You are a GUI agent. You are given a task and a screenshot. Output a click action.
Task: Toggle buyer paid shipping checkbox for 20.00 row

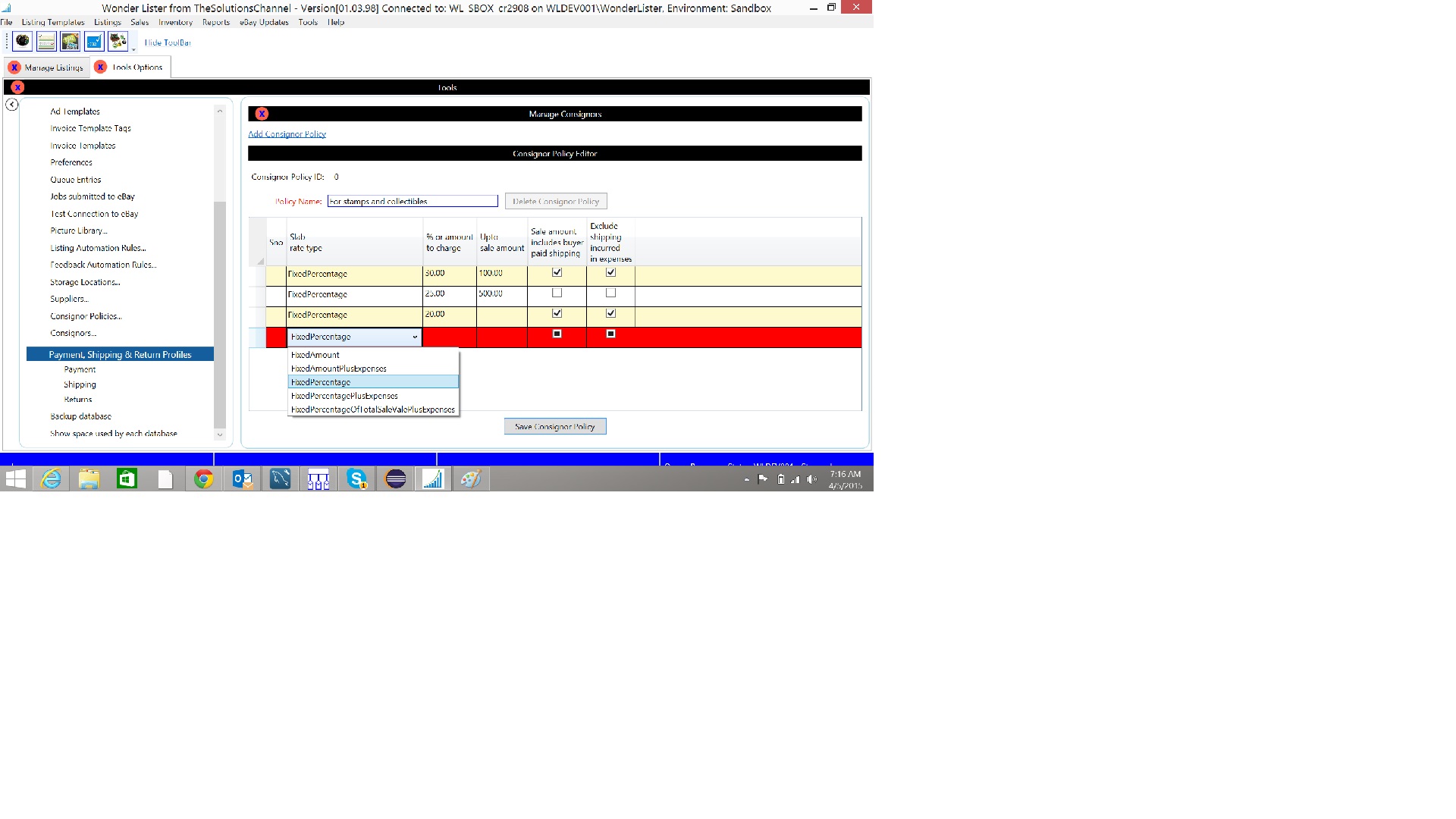(557, 313)
